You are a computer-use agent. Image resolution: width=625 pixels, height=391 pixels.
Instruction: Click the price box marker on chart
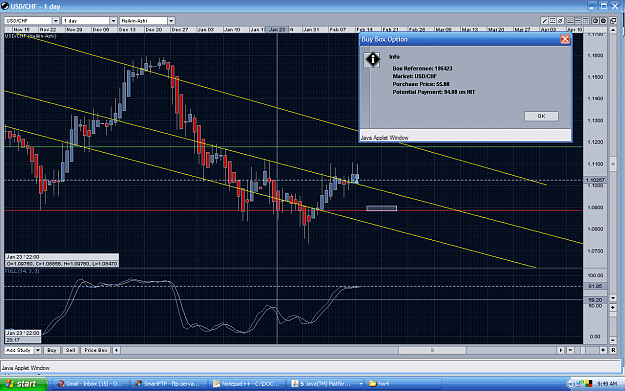coord(381,208)
